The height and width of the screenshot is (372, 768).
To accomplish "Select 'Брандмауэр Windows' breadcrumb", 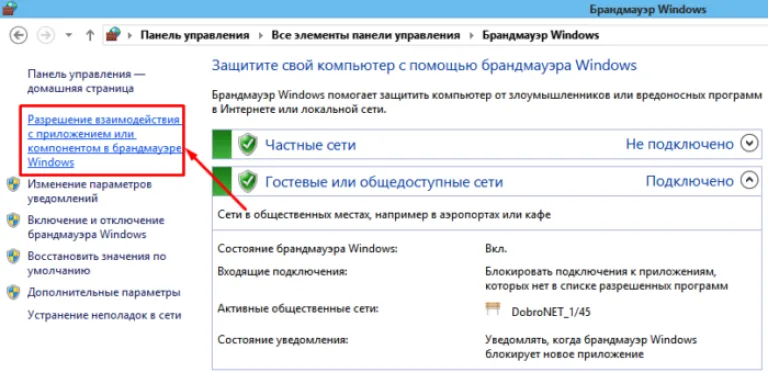I will coord(541,35).
